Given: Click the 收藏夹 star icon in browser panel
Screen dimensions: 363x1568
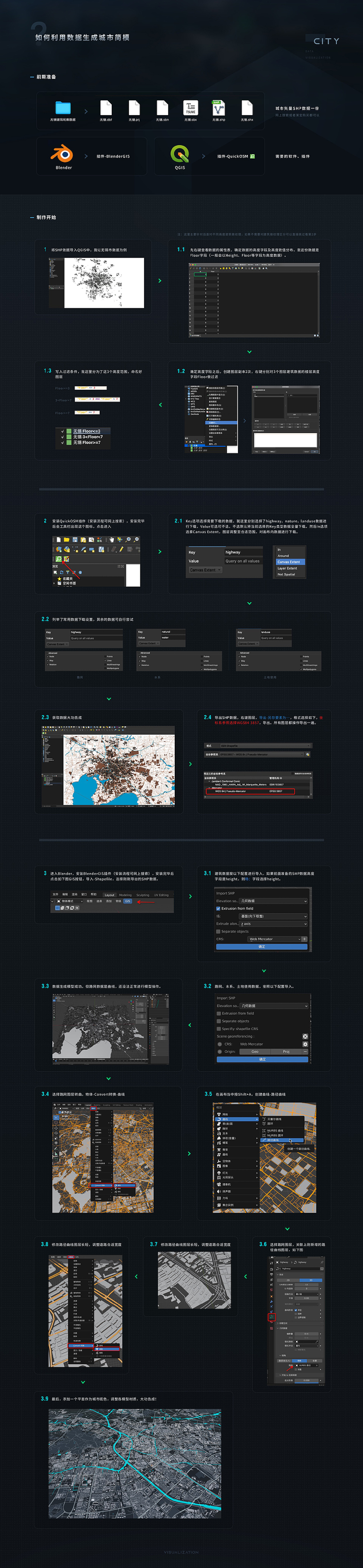Looking at the screenshot, I should (60, 578).
